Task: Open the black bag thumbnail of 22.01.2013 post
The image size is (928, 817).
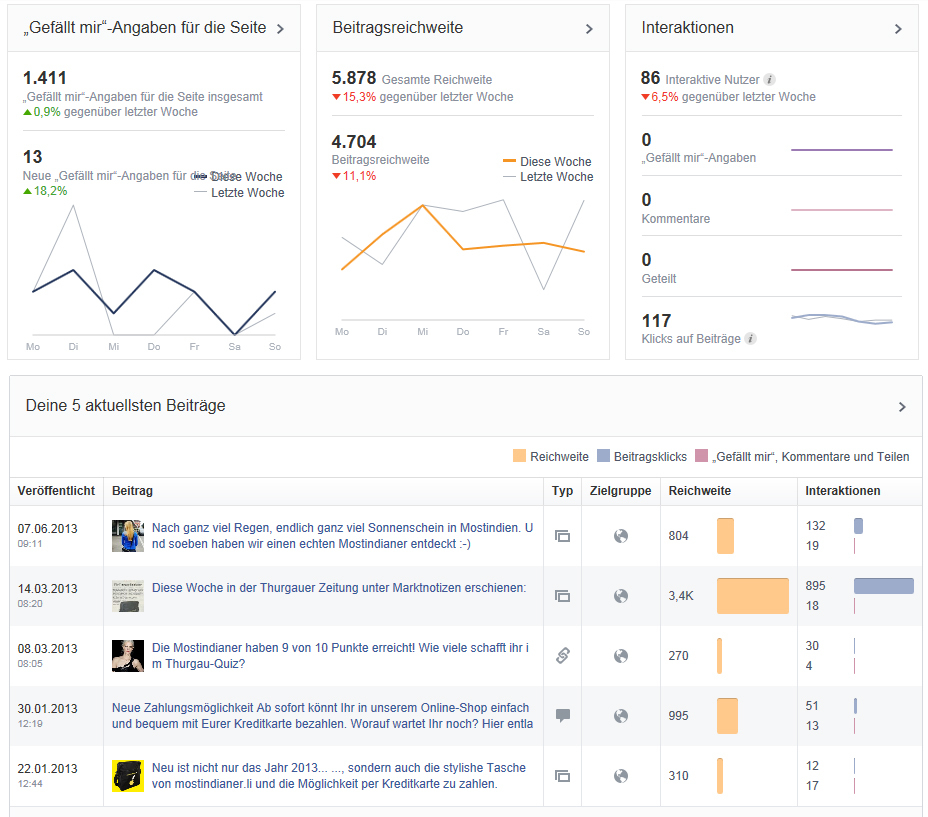Action: [x=128, y=776]
